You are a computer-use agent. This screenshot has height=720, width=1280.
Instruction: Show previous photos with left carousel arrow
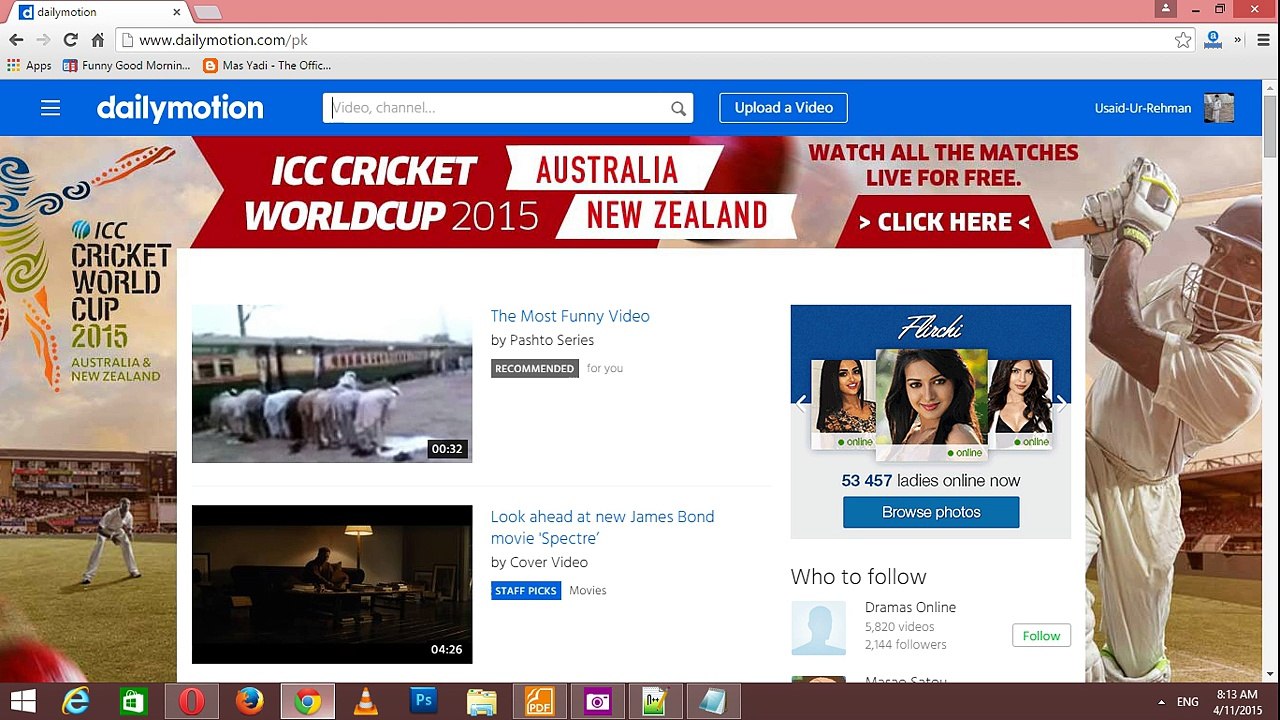tap(801, 403)
